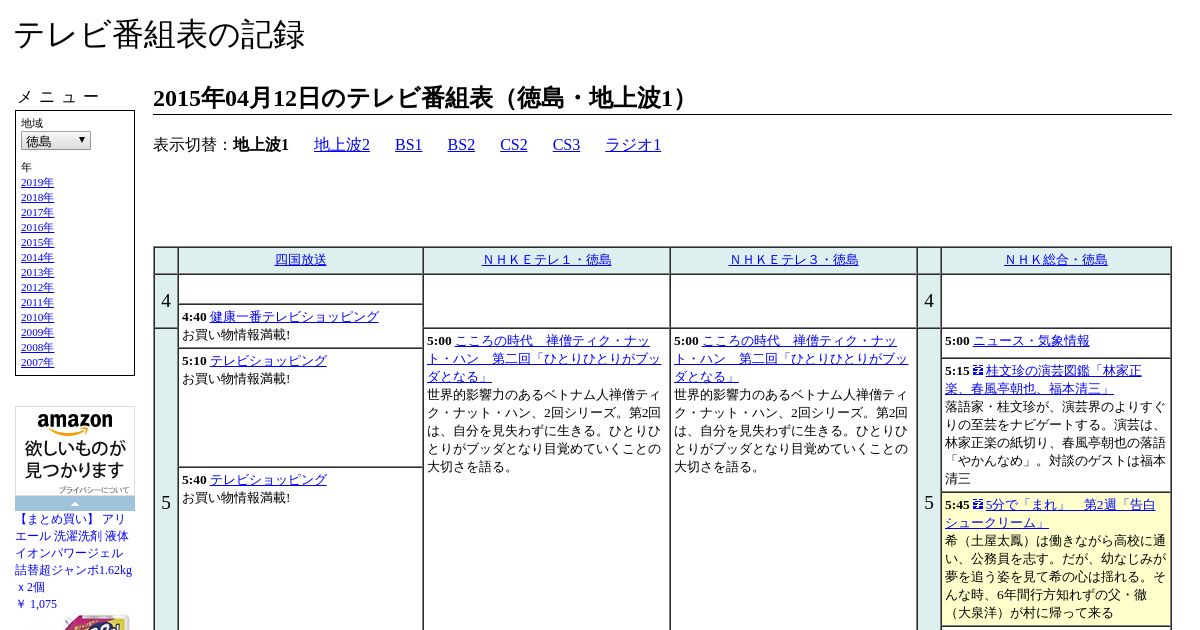
Task: Open the ＮＨＫＥテレ１・徳島 channel header
Action: [x=547, y=260]
